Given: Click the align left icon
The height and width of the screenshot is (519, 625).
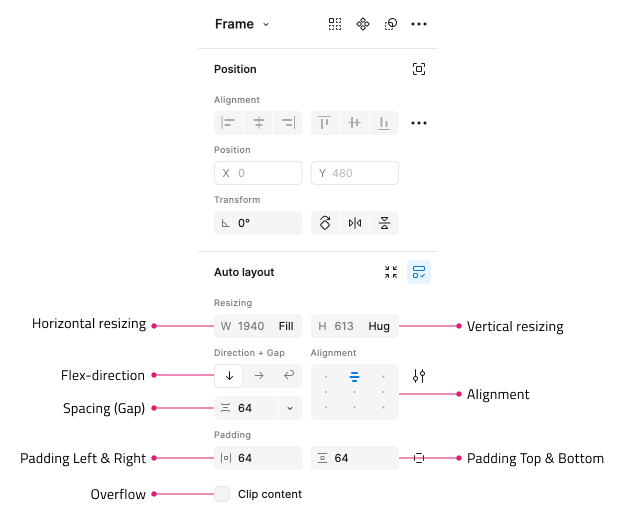Looking at the screenshot, I should [x=228, y=123].
